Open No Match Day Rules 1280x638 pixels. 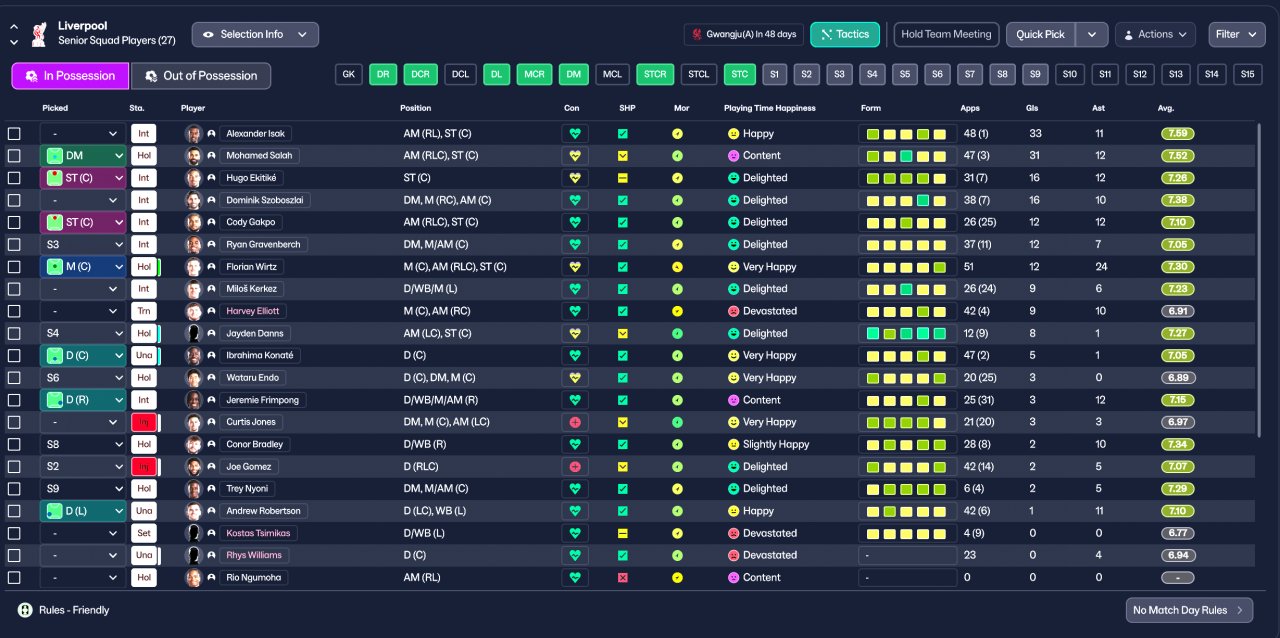[x=1189, y=610]
